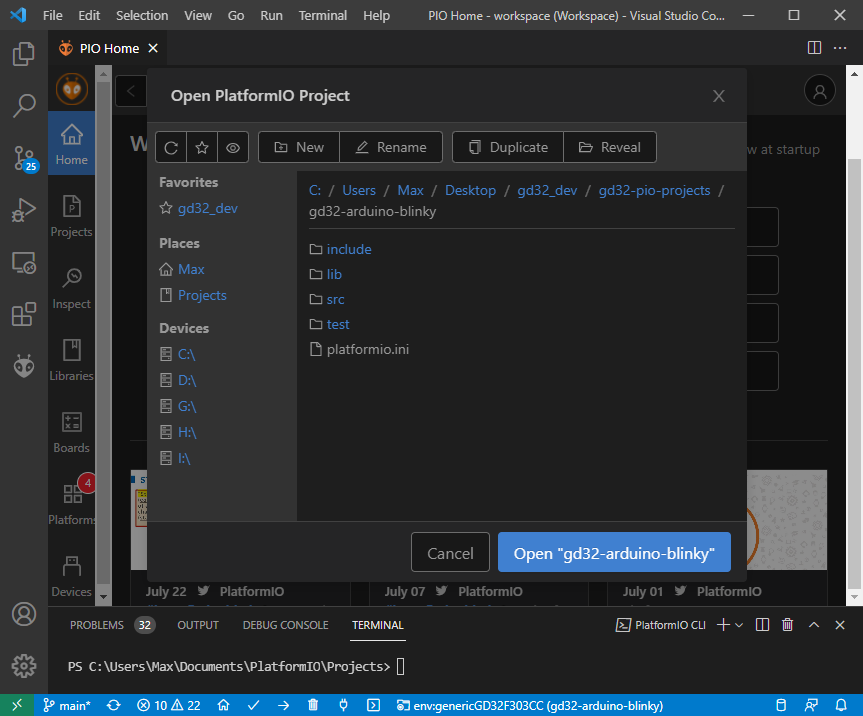Open PIO Devices section
The width and height of the screenshot is (863, 716).
tap(72, 576)
